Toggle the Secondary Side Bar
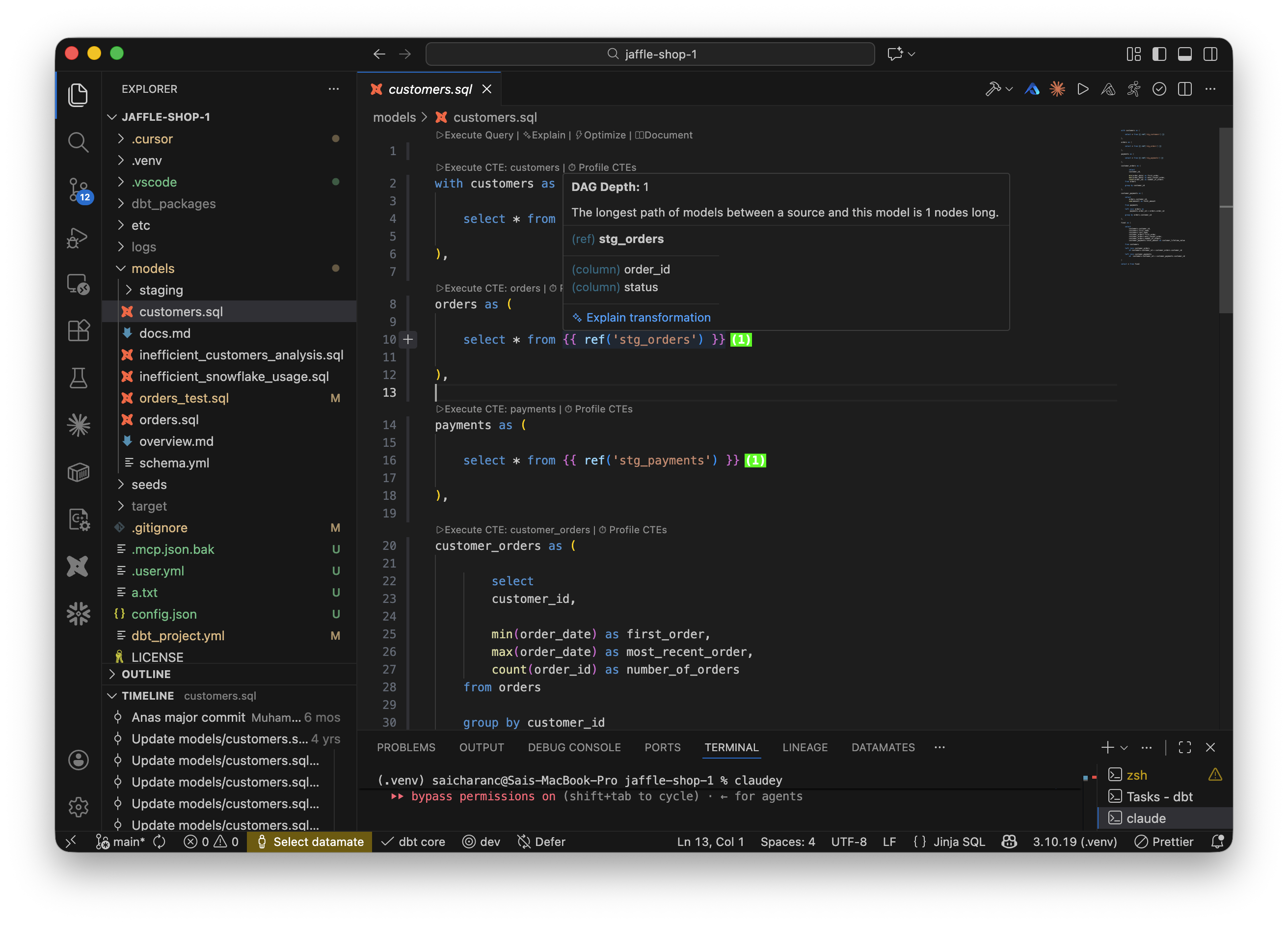The width and height of the screenshot is (1288, 925). click(x=1210, y=54)
